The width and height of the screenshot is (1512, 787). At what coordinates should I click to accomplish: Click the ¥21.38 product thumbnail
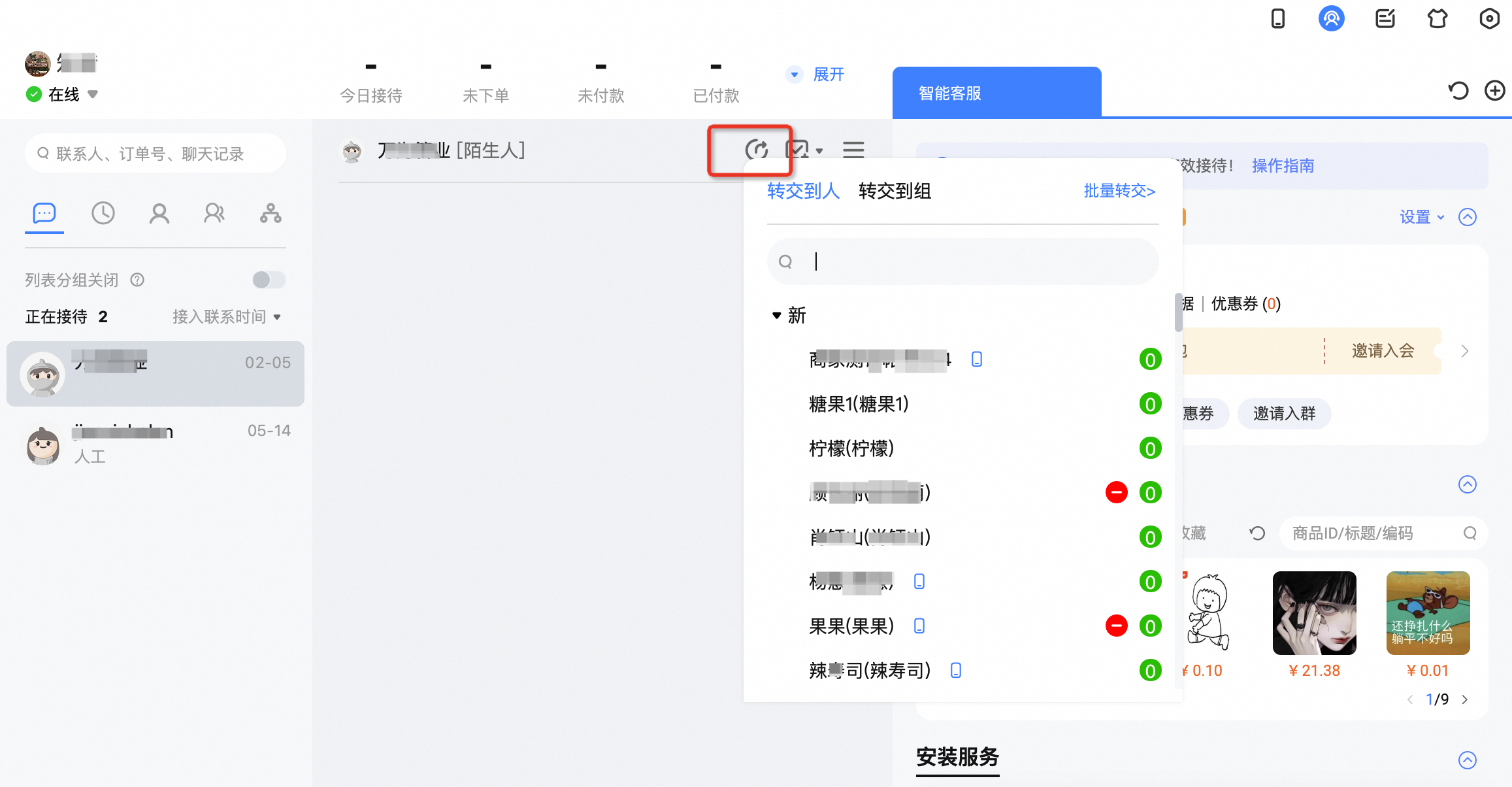pyautogui.click(x=1314, y=613)
